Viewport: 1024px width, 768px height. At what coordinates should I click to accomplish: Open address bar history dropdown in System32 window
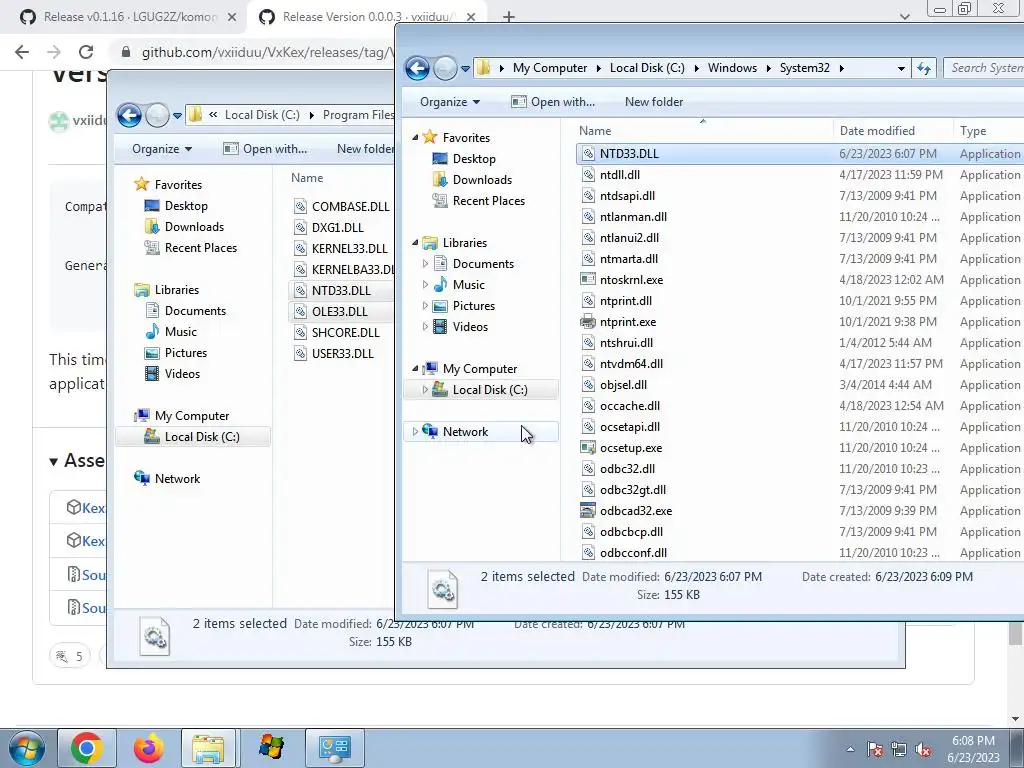coord(901,68)
